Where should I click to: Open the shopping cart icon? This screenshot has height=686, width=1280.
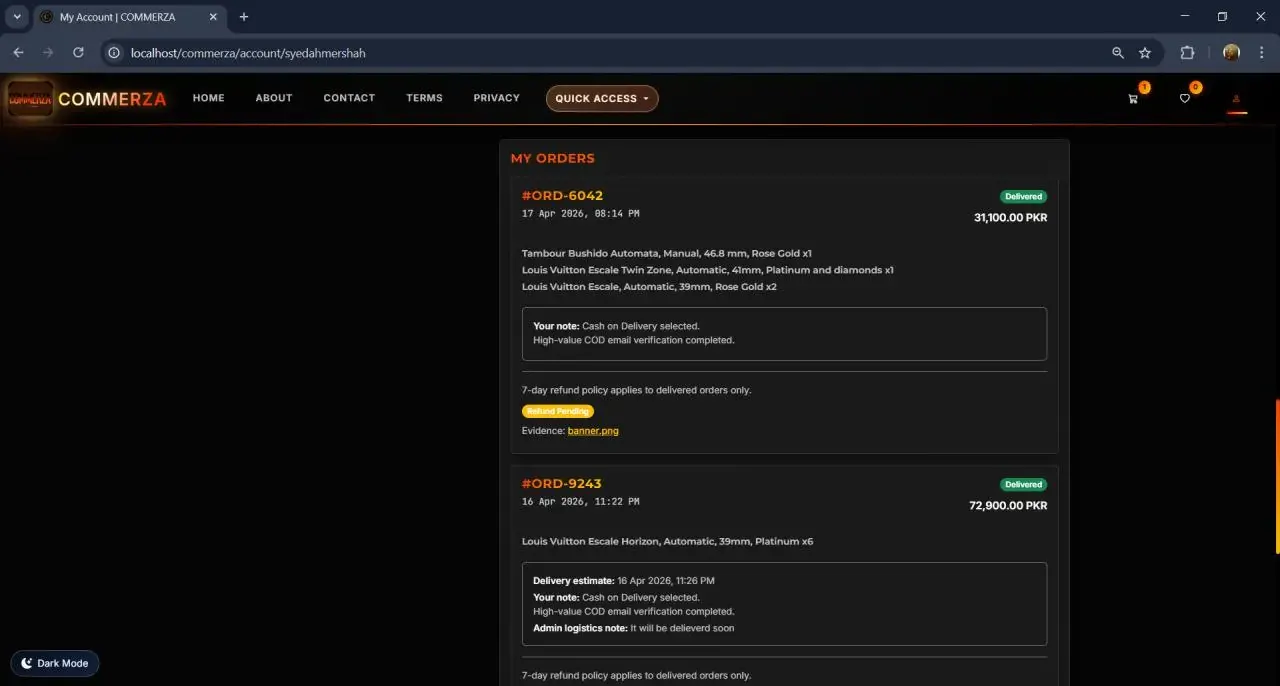click(1133, 99)
